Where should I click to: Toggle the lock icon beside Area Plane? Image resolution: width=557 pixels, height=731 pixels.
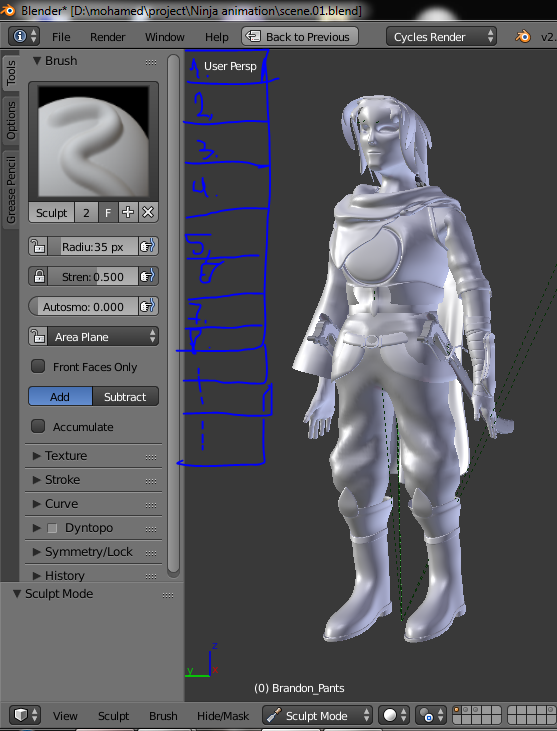pos(38,336)
